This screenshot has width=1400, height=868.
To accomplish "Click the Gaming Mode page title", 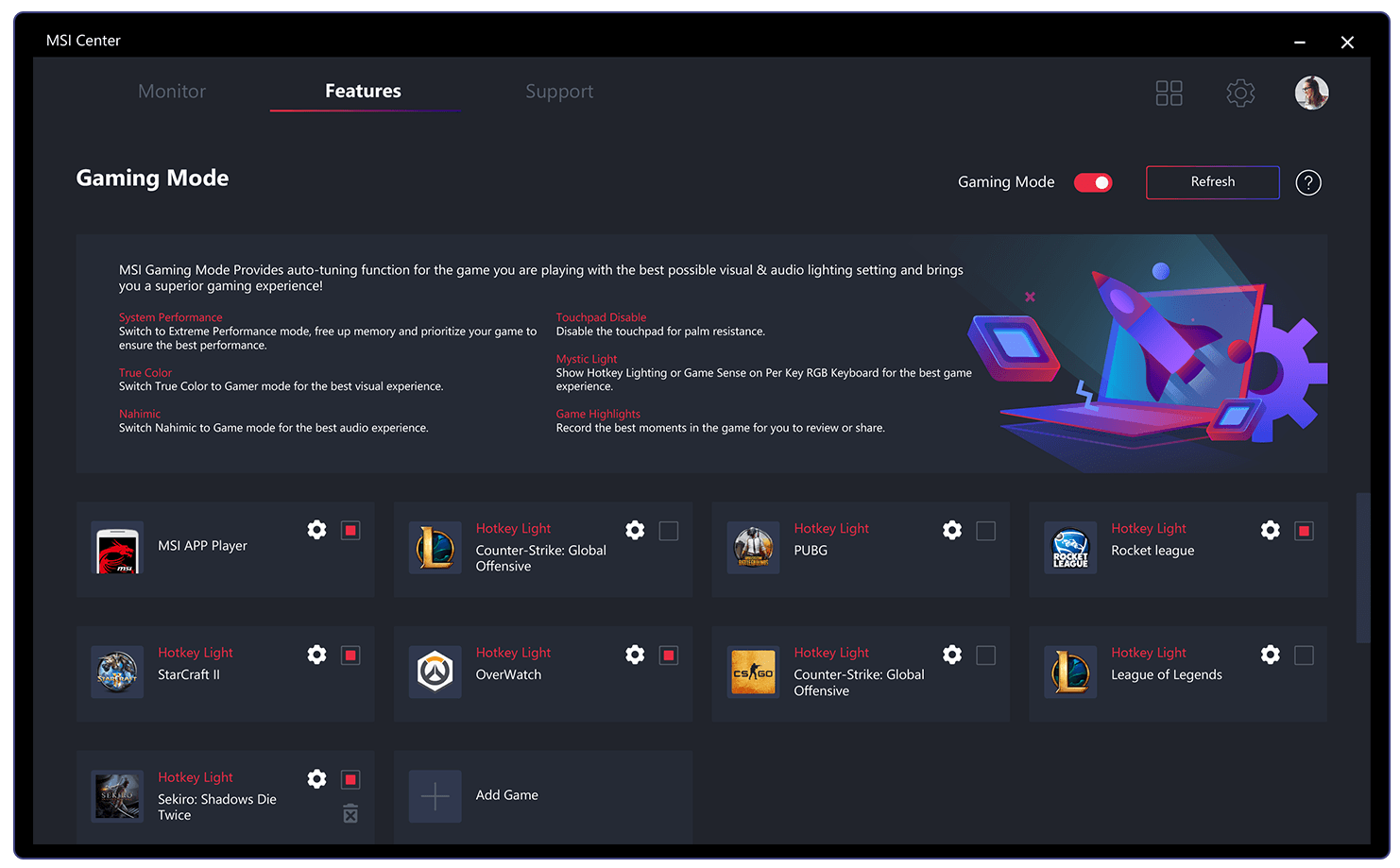I will [x=152, y=179].
